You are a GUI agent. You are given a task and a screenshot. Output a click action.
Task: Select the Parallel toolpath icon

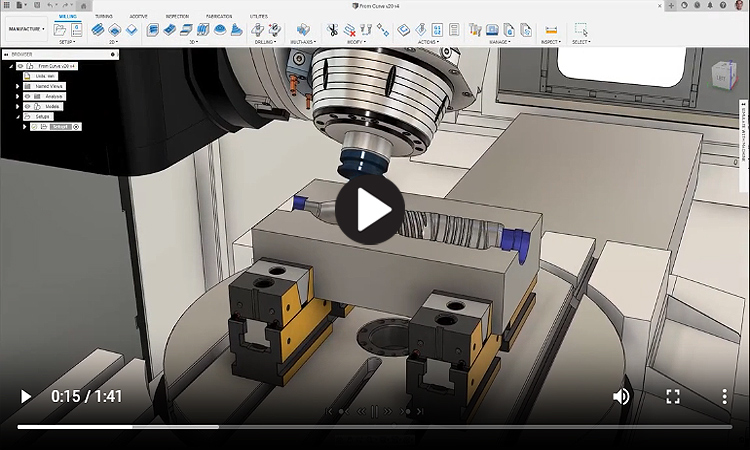point(203,30)
